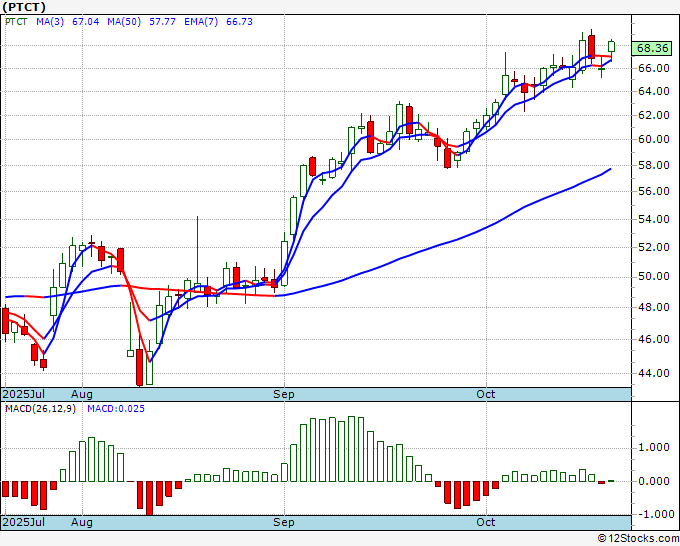The image size is (680, 546).
Task: Click Oct on the MACD panel axis
Action: (x=485, y=522)
